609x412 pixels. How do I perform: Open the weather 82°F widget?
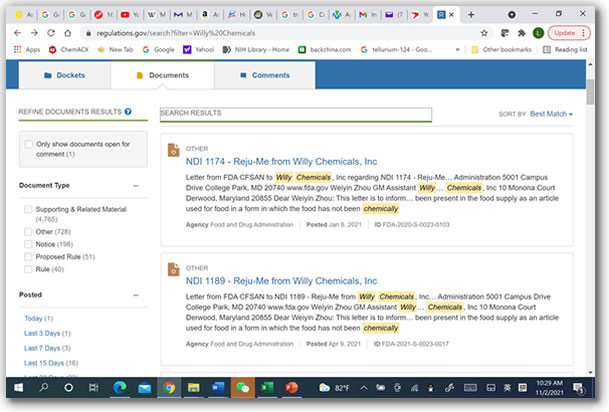tap(334, 388)
